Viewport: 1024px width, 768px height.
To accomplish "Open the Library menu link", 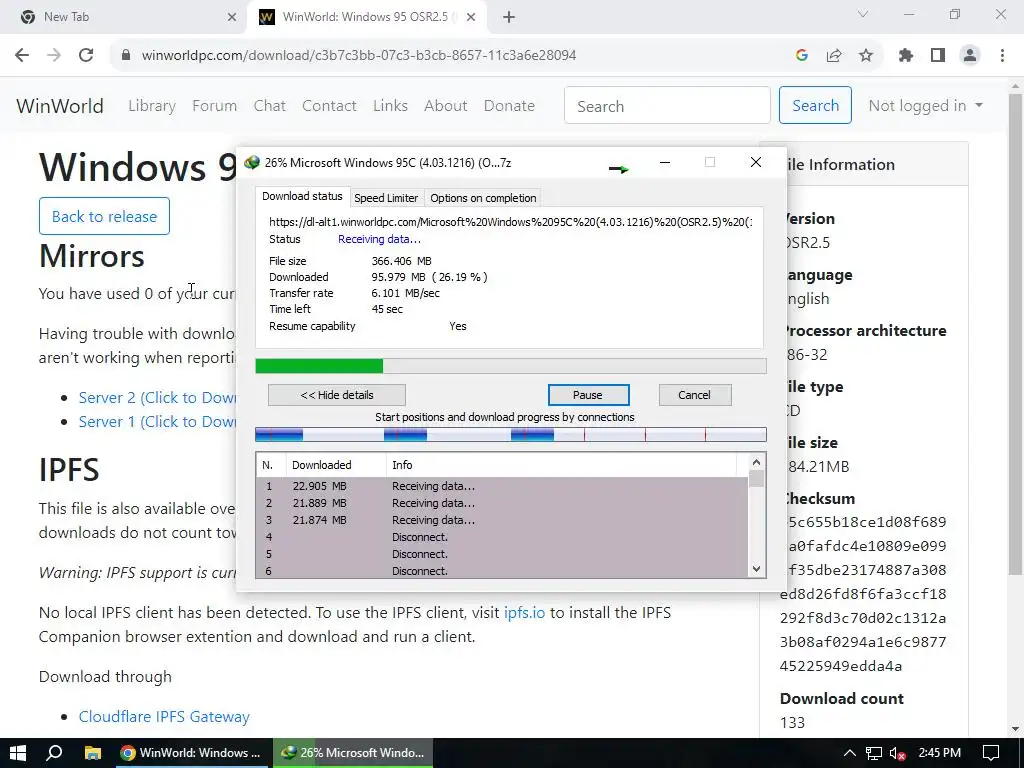I will 152,106.
